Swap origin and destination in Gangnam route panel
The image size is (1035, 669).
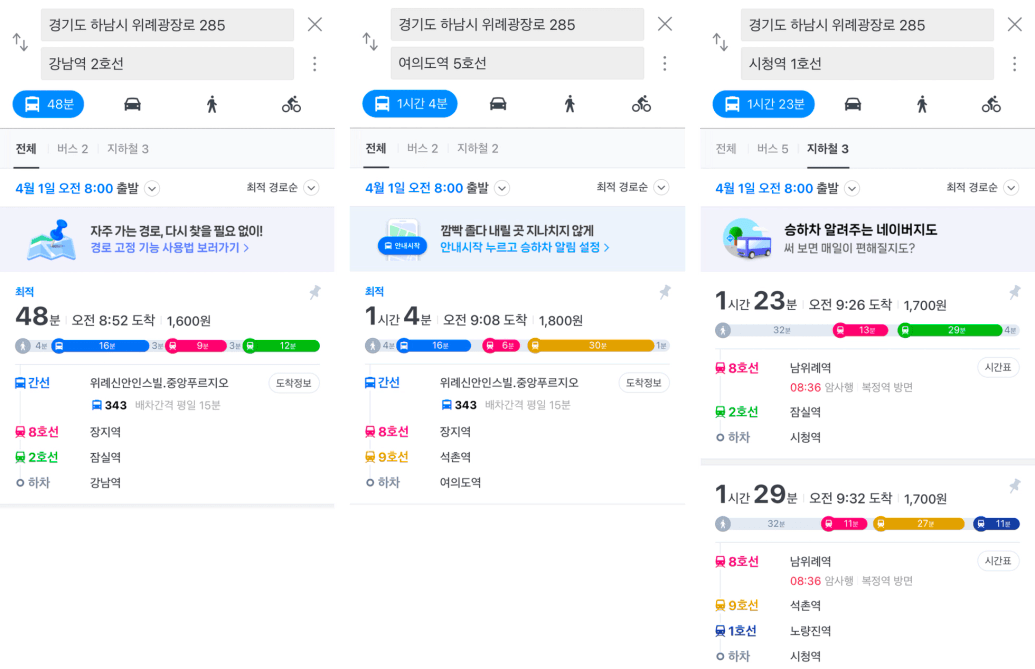20,43
